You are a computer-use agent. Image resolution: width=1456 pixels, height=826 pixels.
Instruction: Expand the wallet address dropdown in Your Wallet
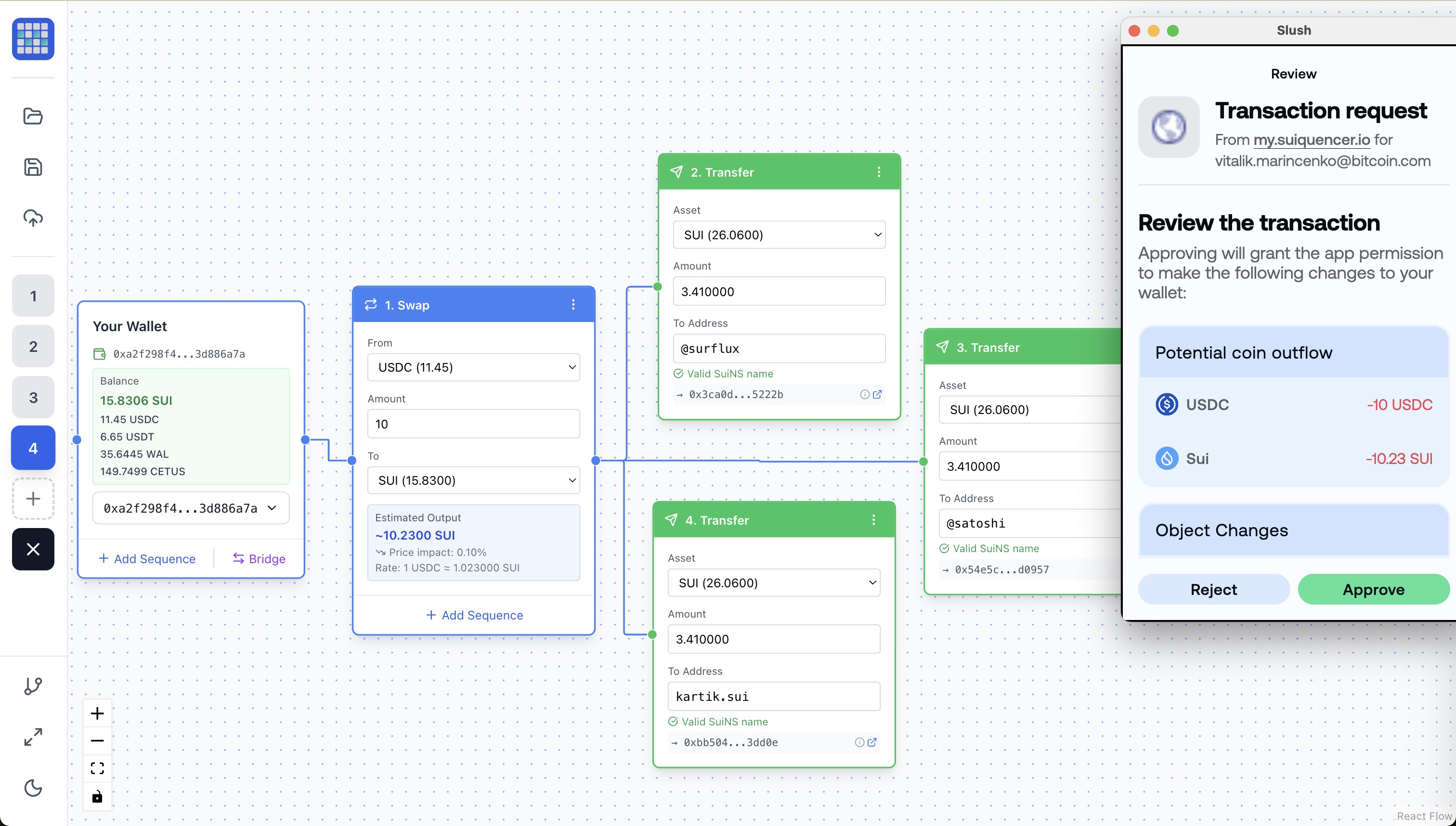pos(190,508)
